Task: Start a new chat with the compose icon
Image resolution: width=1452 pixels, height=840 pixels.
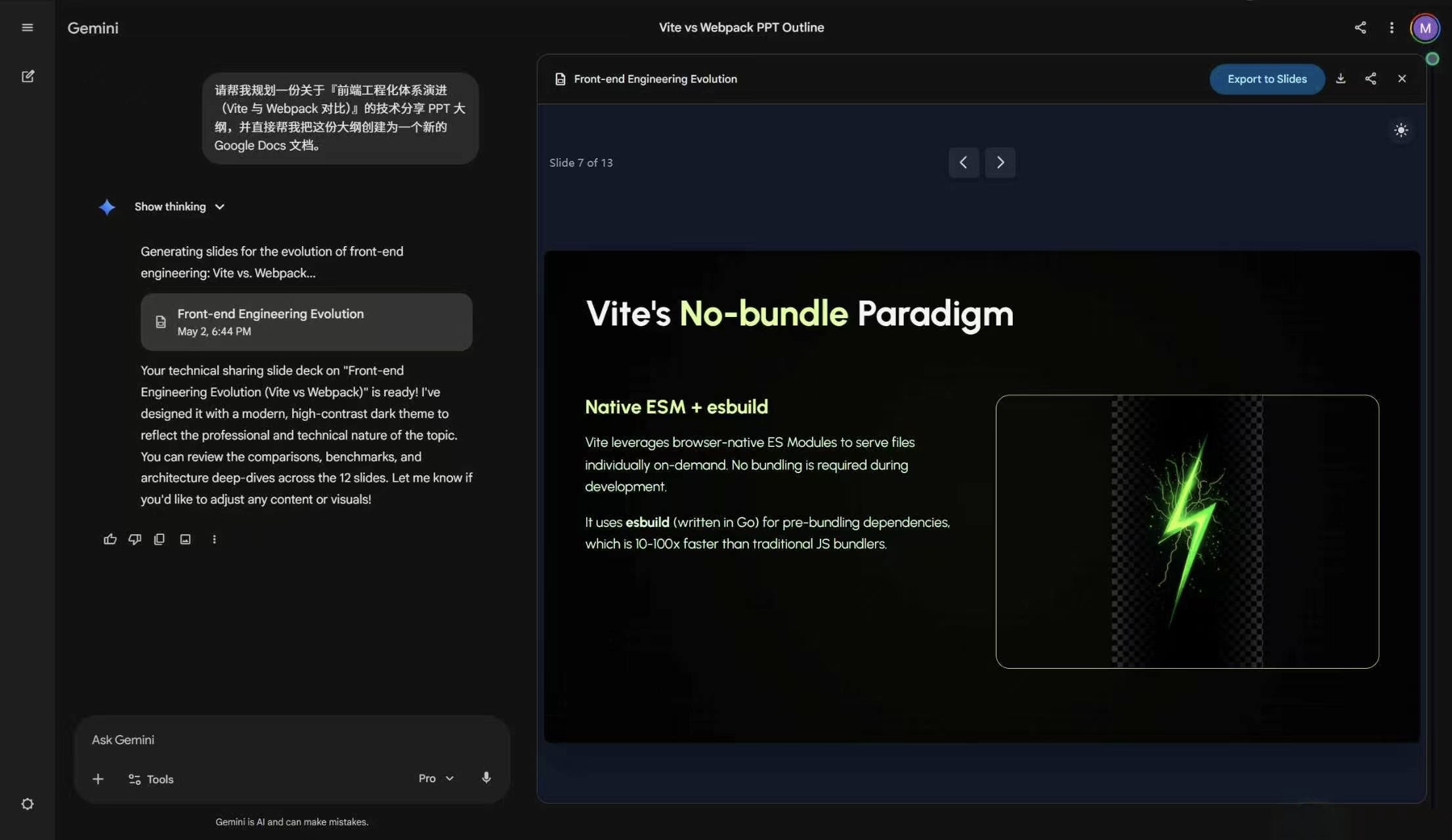Action: (28, 76)
